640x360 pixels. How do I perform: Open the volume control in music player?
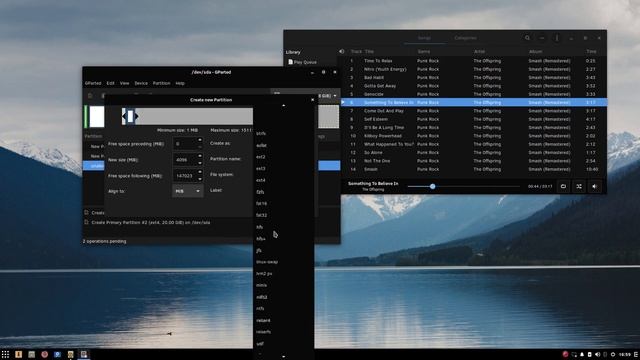pos(595,187)
